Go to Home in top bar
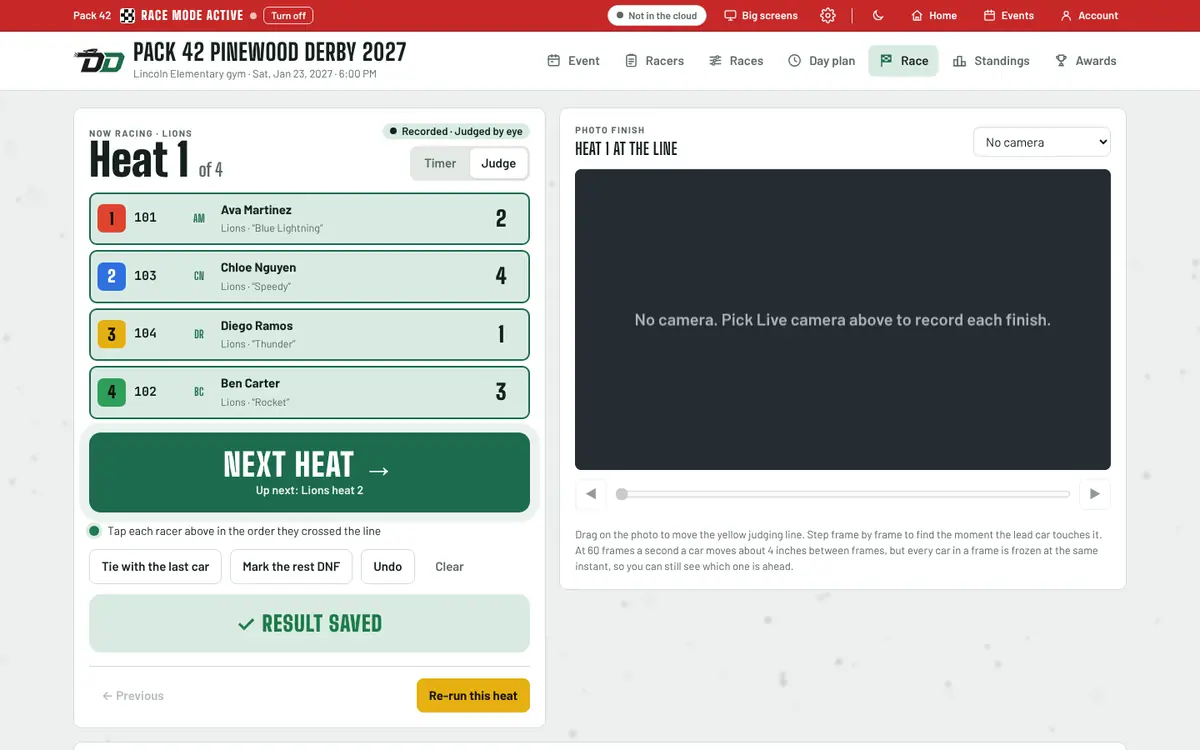Screen dimensions: 1200x750 coord(933,15)
